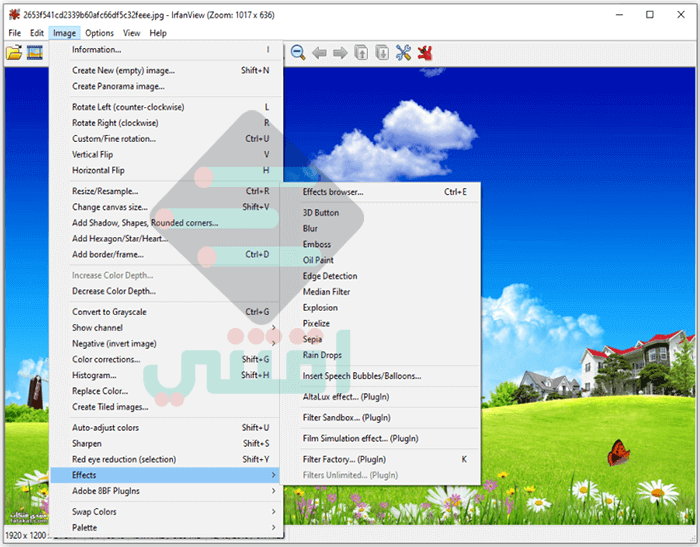700x547 pixels.
Task: Select Information... in the Image menu
Action: pos(166,50)
